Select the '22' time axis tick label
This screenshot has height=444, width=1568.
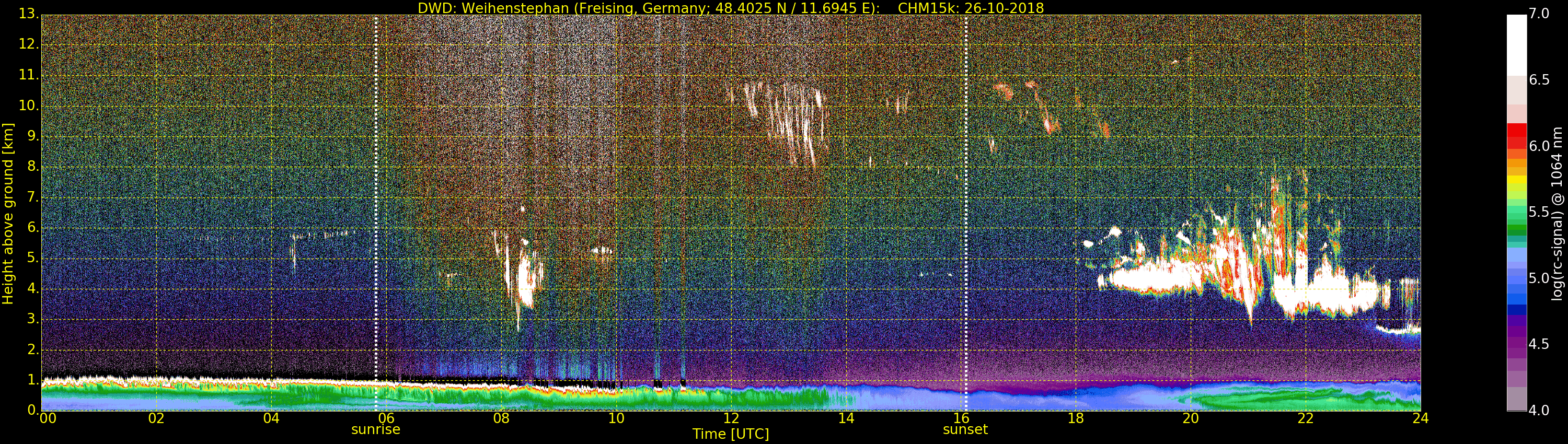click(1306, 418)
